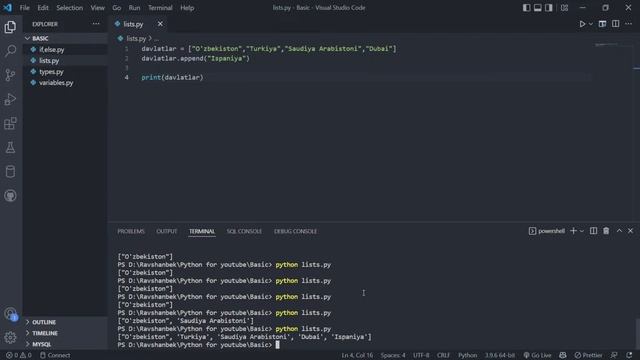Screen dimensions: 640x360
Task: Open variables.py in the explorer
Action: point(56,82)
